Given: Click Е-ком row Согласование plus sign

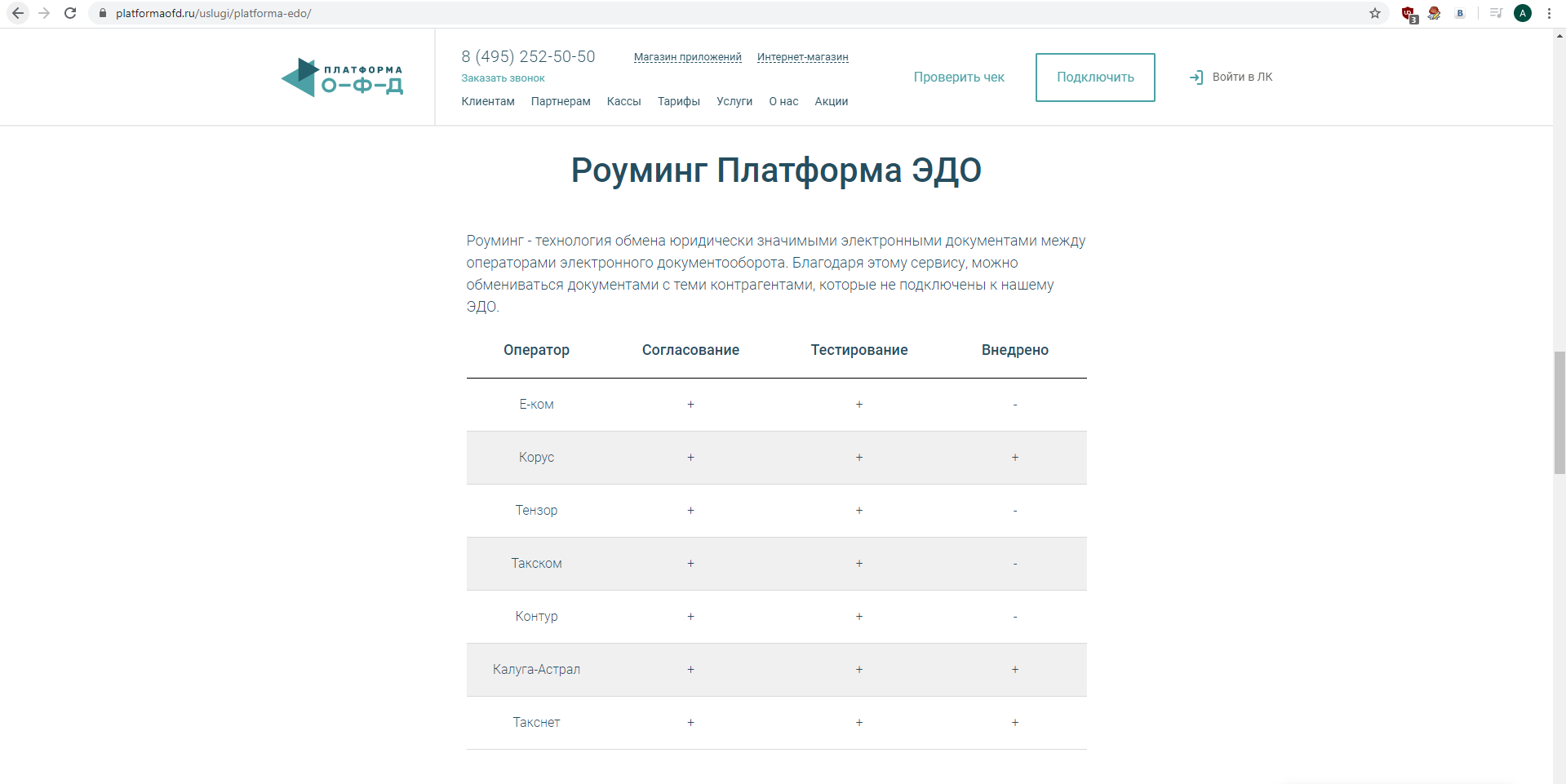Looking at the screenshot, I should pos(690,405).
